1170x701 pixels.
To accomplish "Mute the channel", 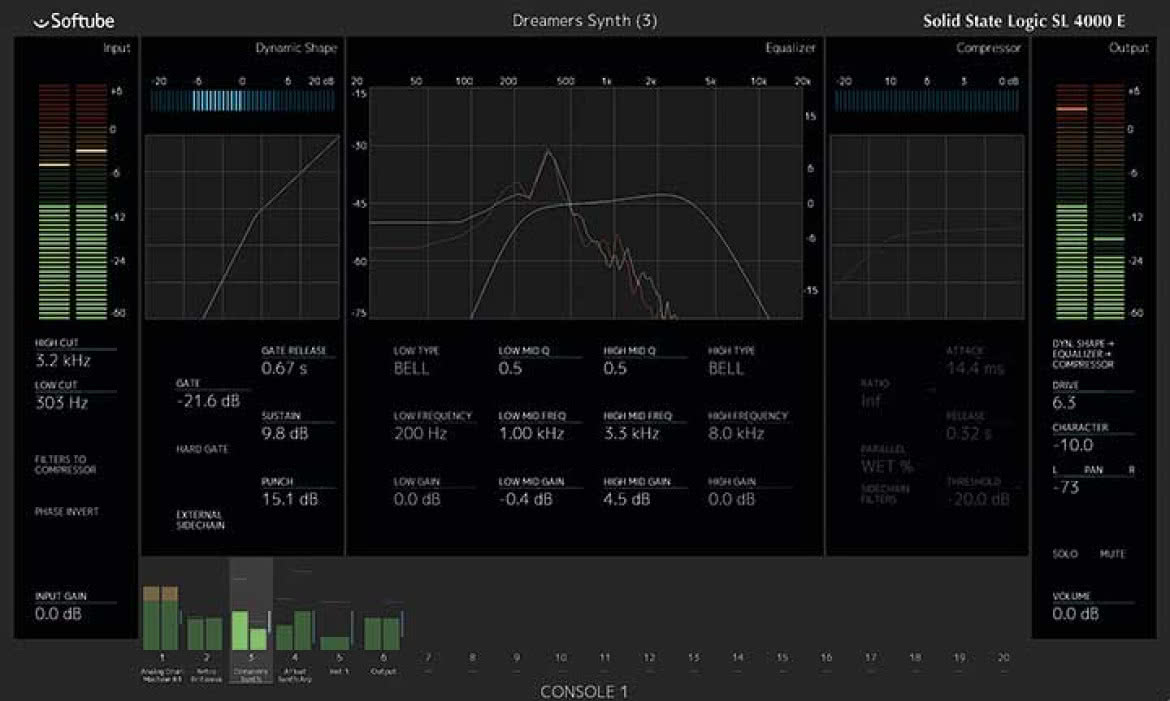I will [1112, 554].
